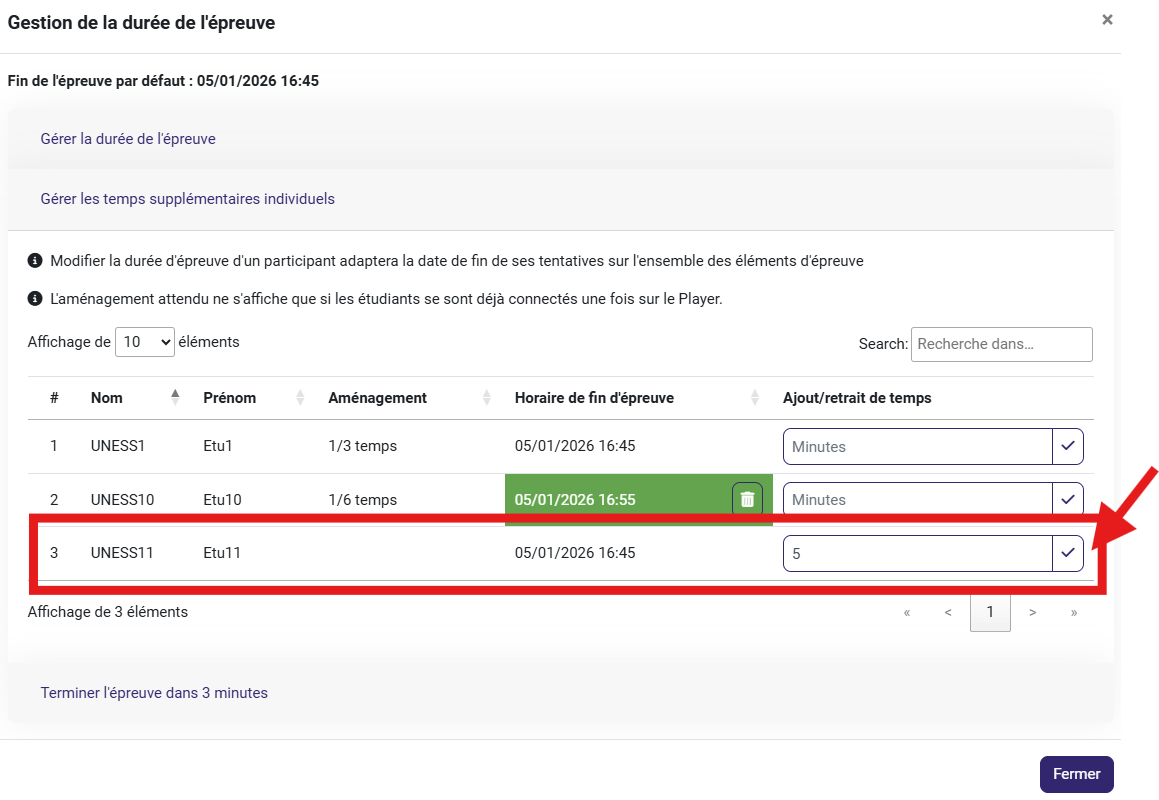
Task: Confirm time change for UNESS10 with checkmark
Action: click(x=1068, y=498)
